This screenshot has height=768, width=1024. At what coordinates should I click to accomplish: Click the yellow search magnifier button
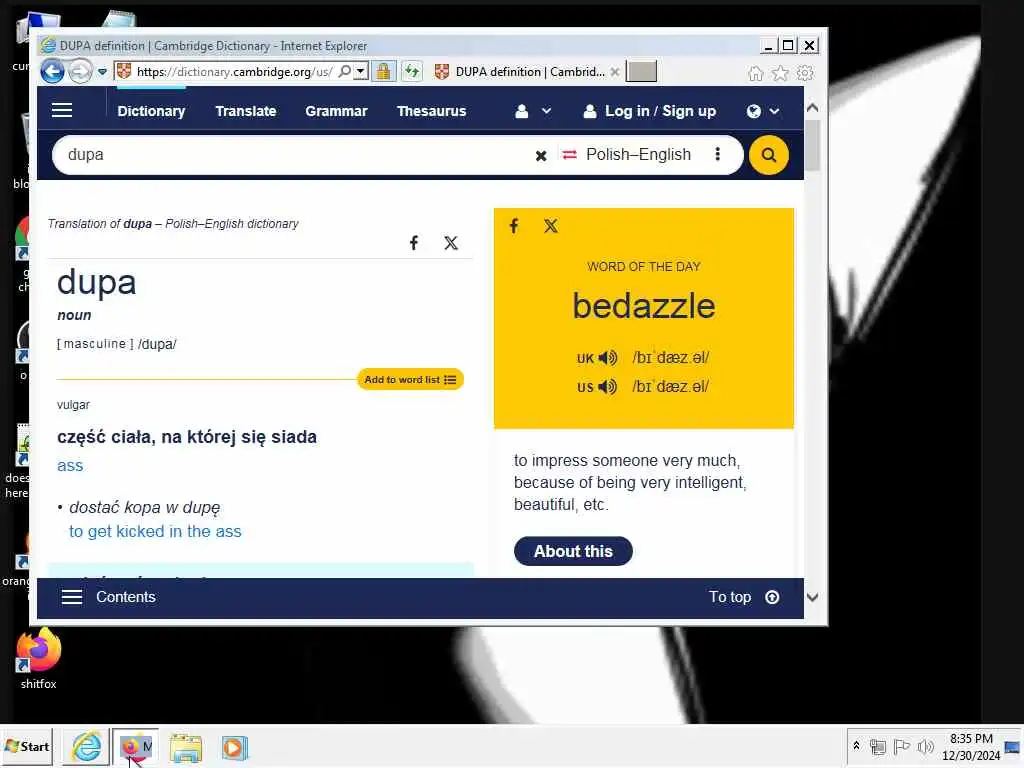click(769, 155)
